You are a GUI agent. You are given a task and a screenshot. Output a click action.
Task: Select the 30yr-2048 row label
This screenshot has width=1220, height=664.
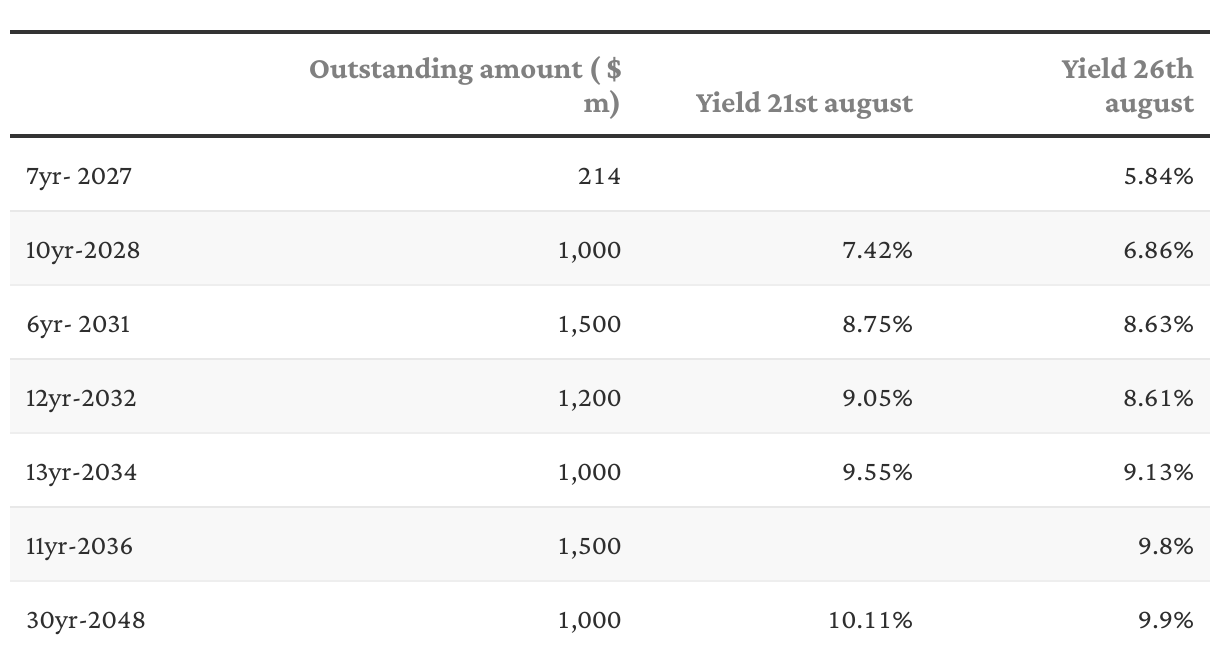[85, 620]
